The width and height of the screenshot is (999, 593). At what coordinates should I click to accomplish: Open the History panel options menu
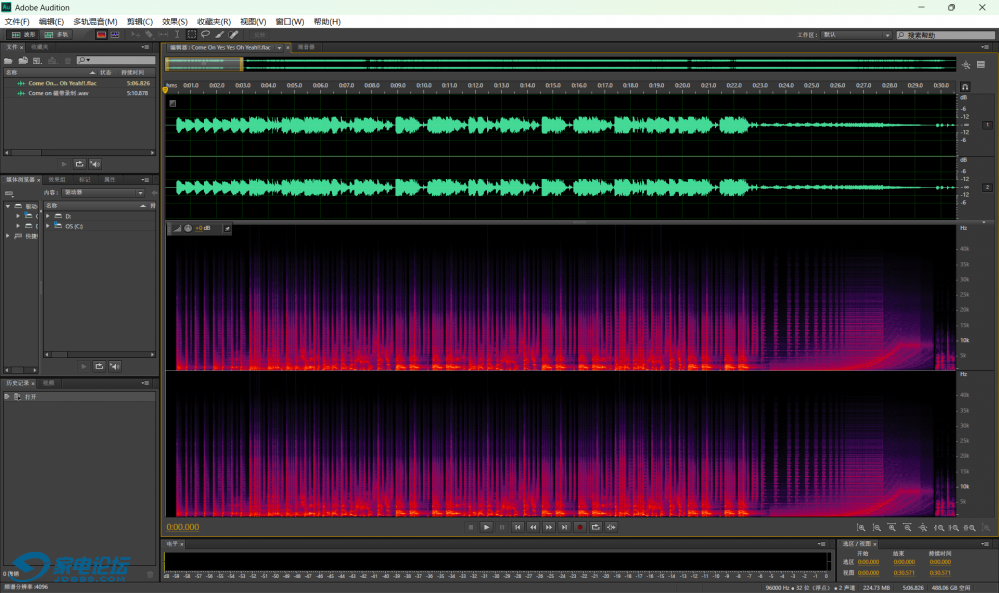tap(145, 383)
